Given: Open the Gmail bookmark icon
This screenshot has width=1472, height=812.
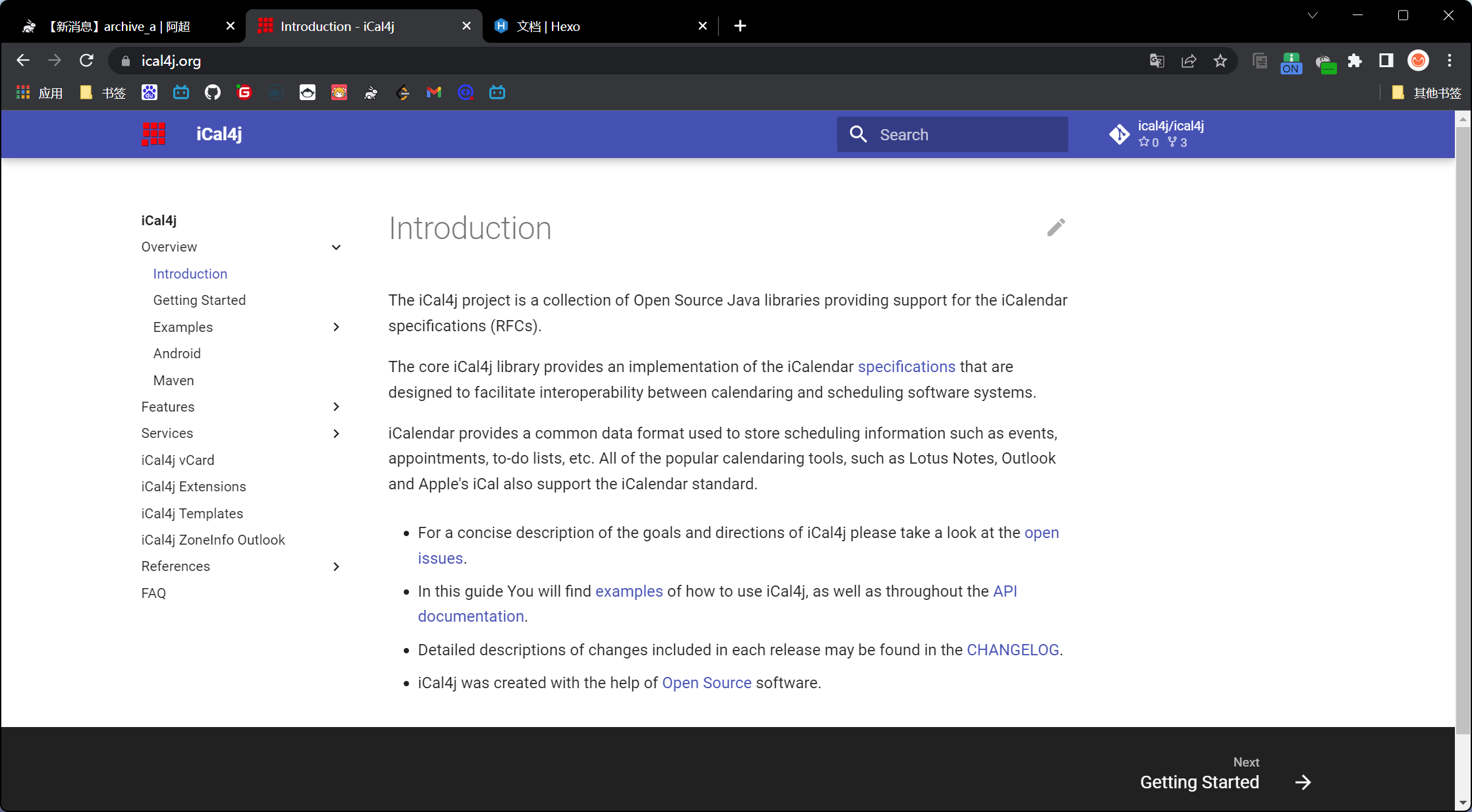Looking at the screenshot, I should point(433,93).
